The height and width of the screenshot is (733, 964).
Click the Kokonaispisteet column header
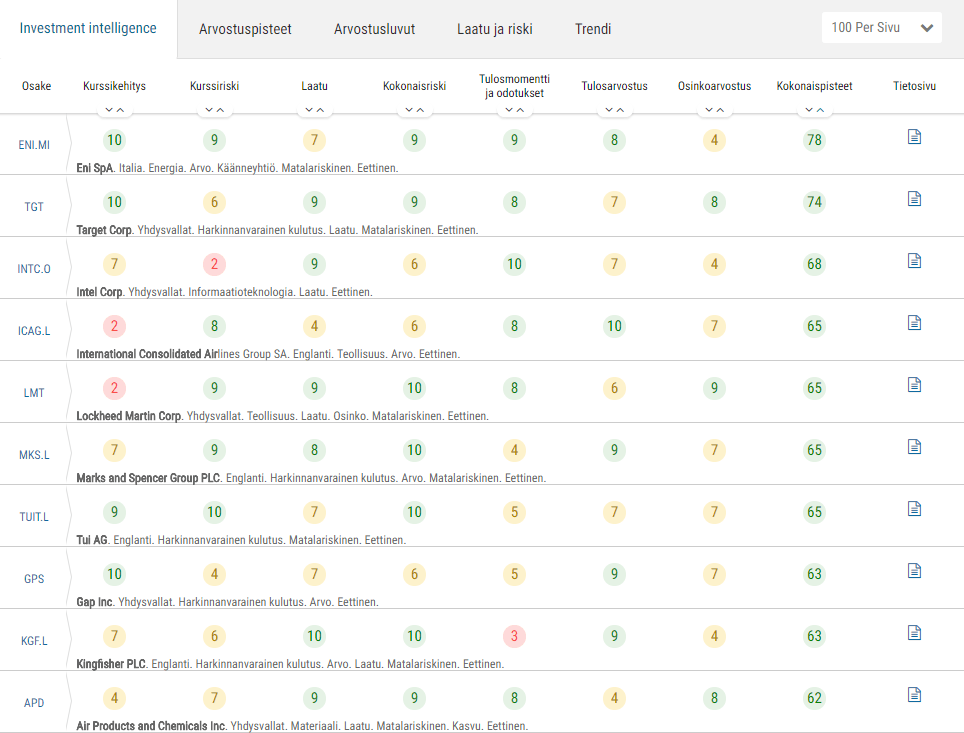tap(815, 86)
